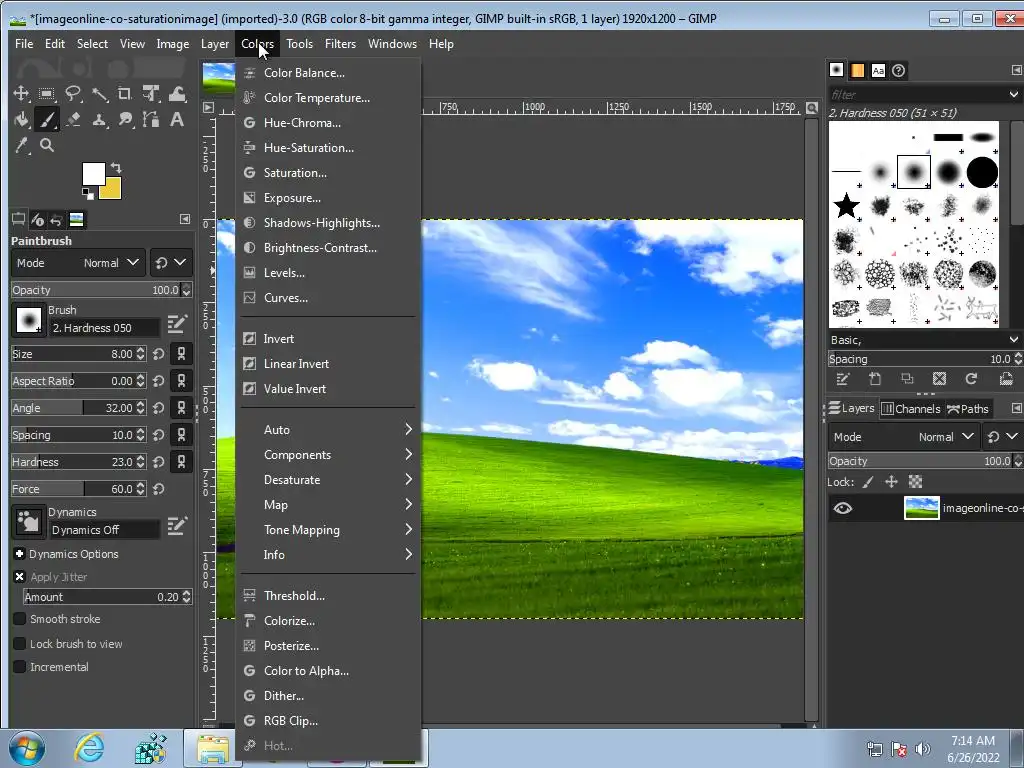The image size is (1024, 768).
Task: Select the Rectangle Select tool
Action: pos(46,93)
